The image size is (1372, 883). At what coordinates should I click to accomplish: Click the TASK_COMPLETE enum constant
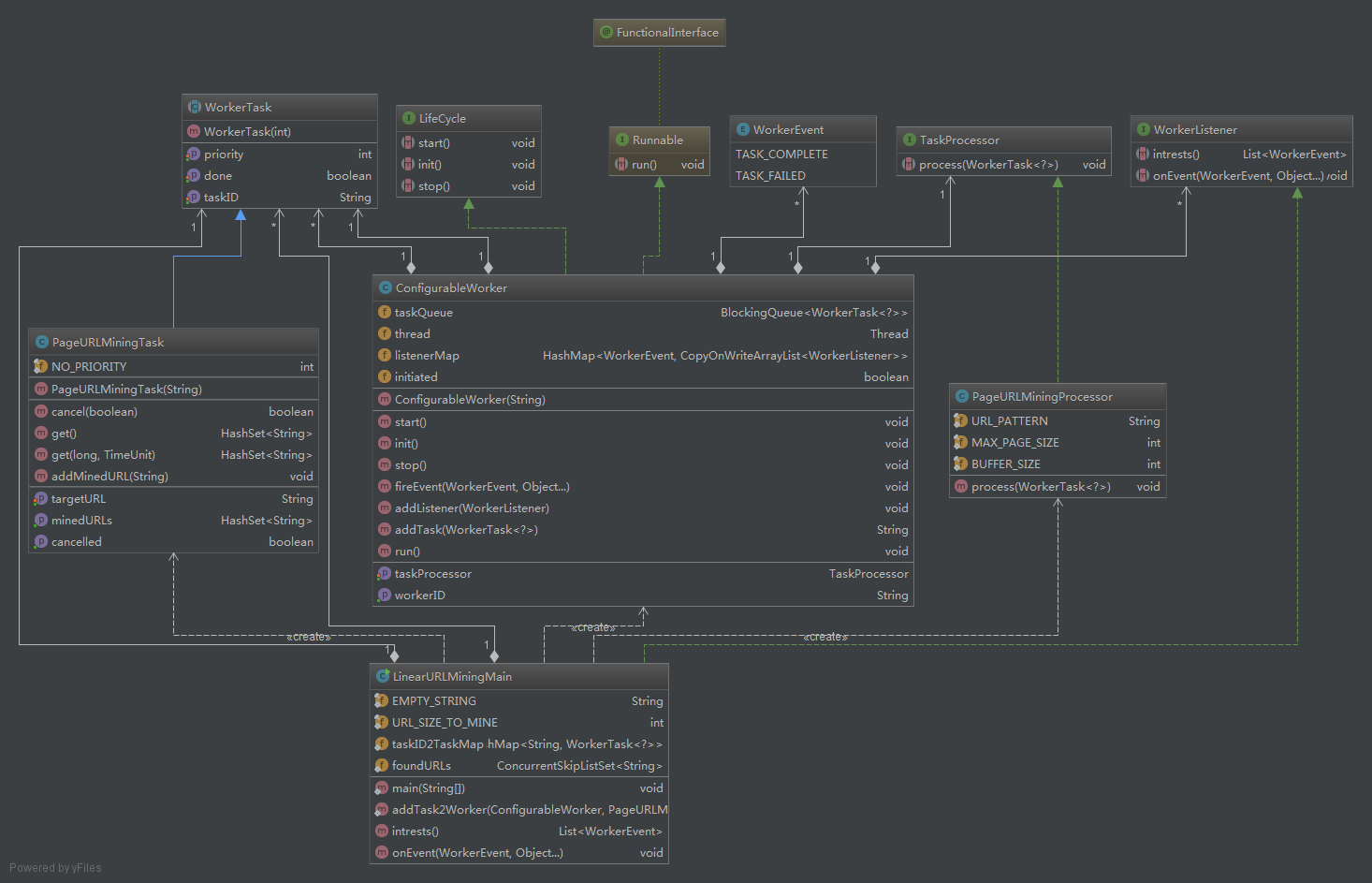[781, 154]
